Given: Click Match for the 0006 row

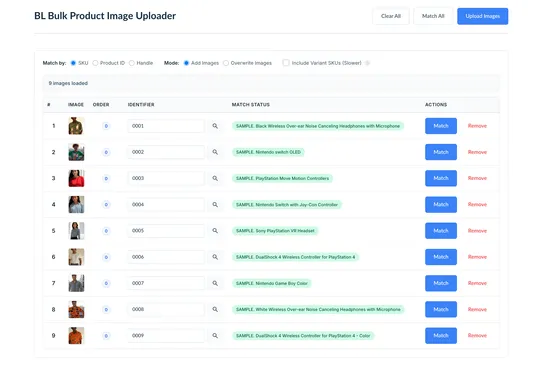Looking at the screenshot, I should click(x=441, y=257).
